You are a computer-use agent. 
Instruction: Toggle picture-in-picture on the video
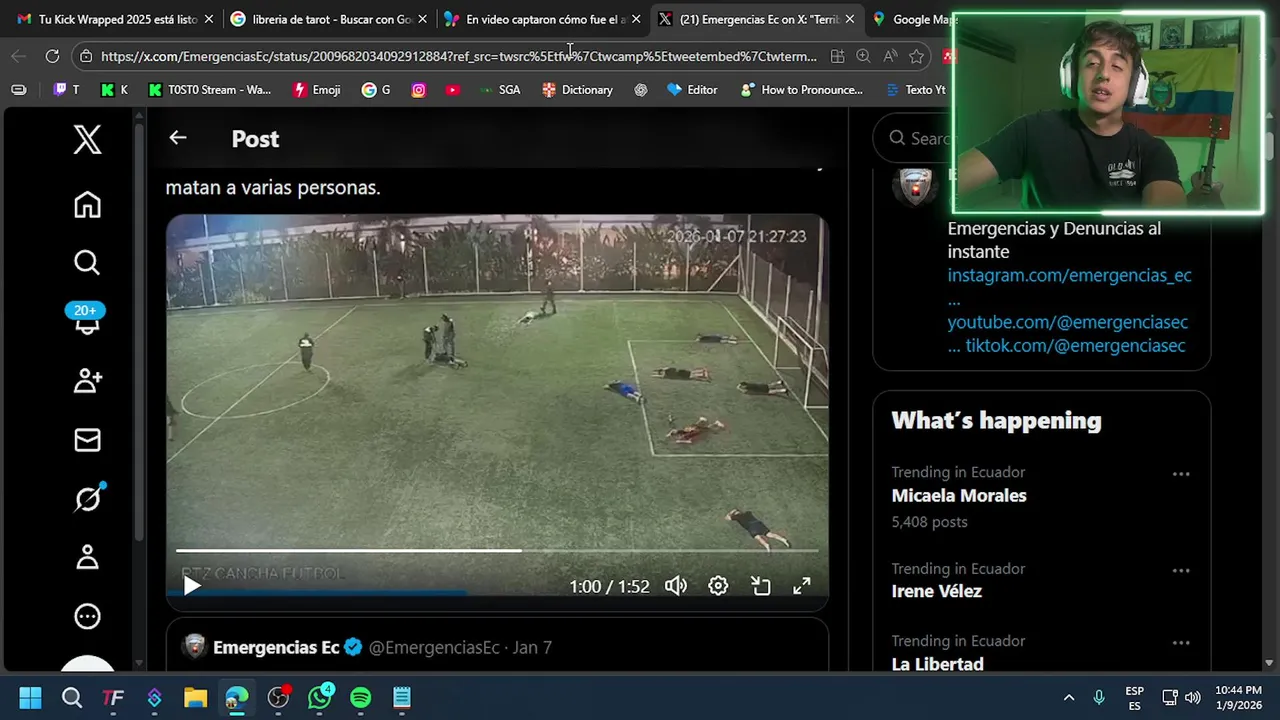pyautogui.click(x=761, y=586)
